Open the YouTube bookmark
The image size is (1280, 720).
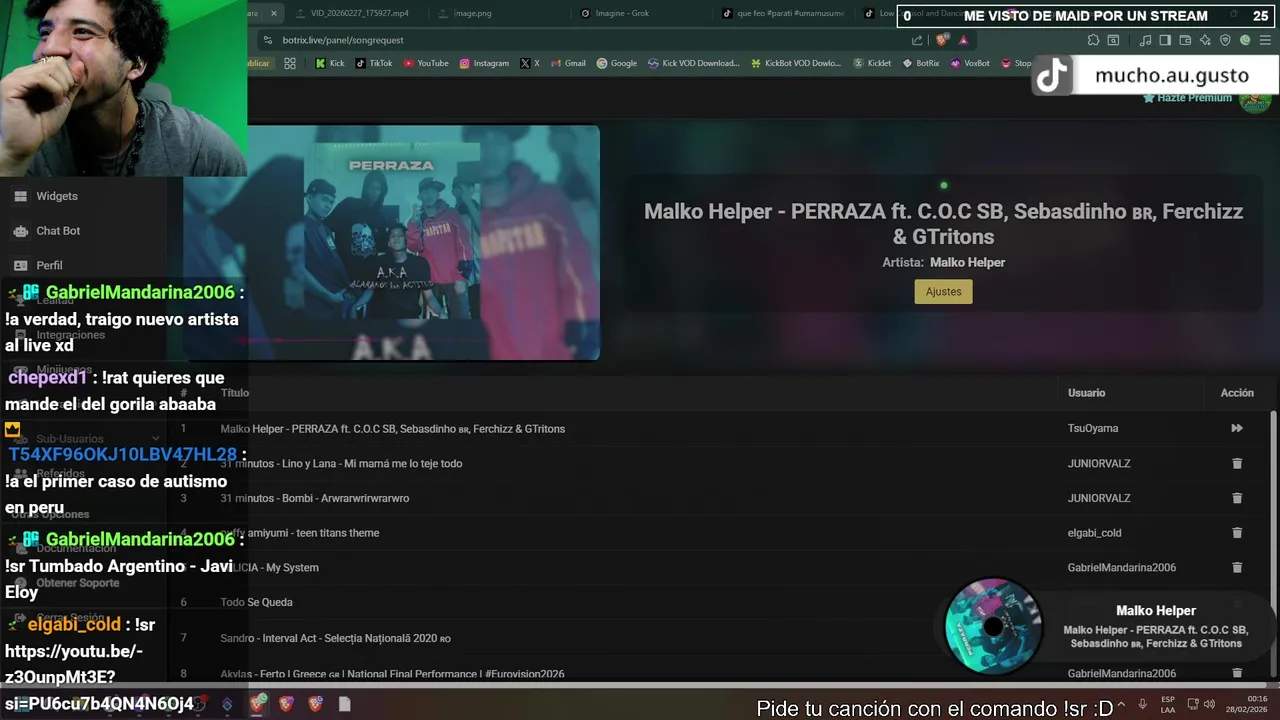[426, 63]
